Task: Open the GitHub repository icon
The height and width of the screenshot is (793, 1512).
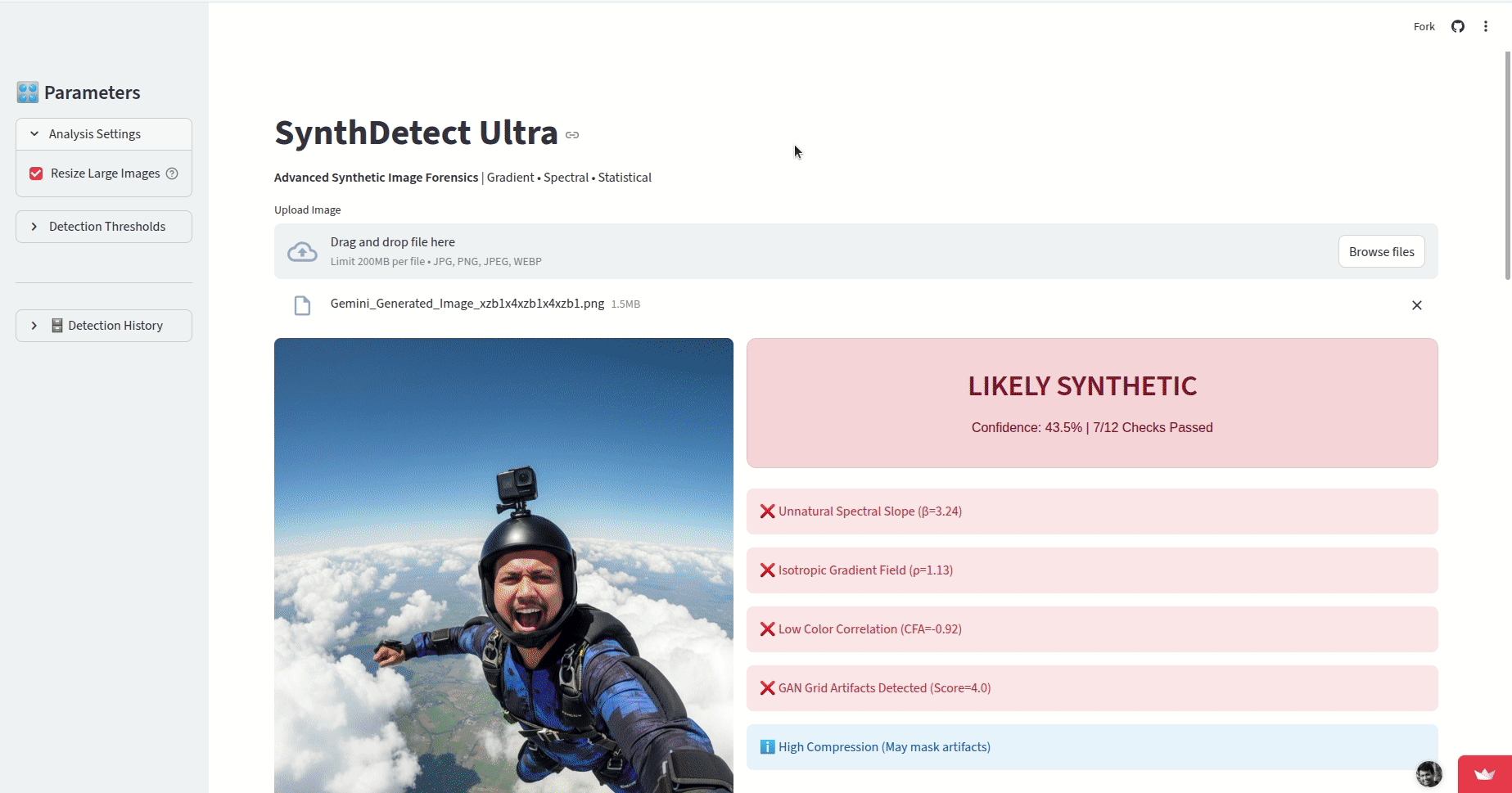Action: coord(1458,26)
